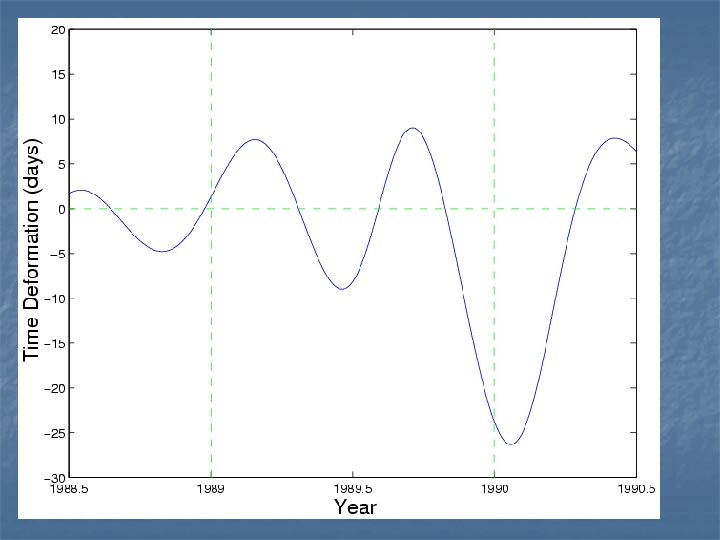720x540 pixels.
Task: Click the x-axis tick label '1989'
Action: coord(211,489)
